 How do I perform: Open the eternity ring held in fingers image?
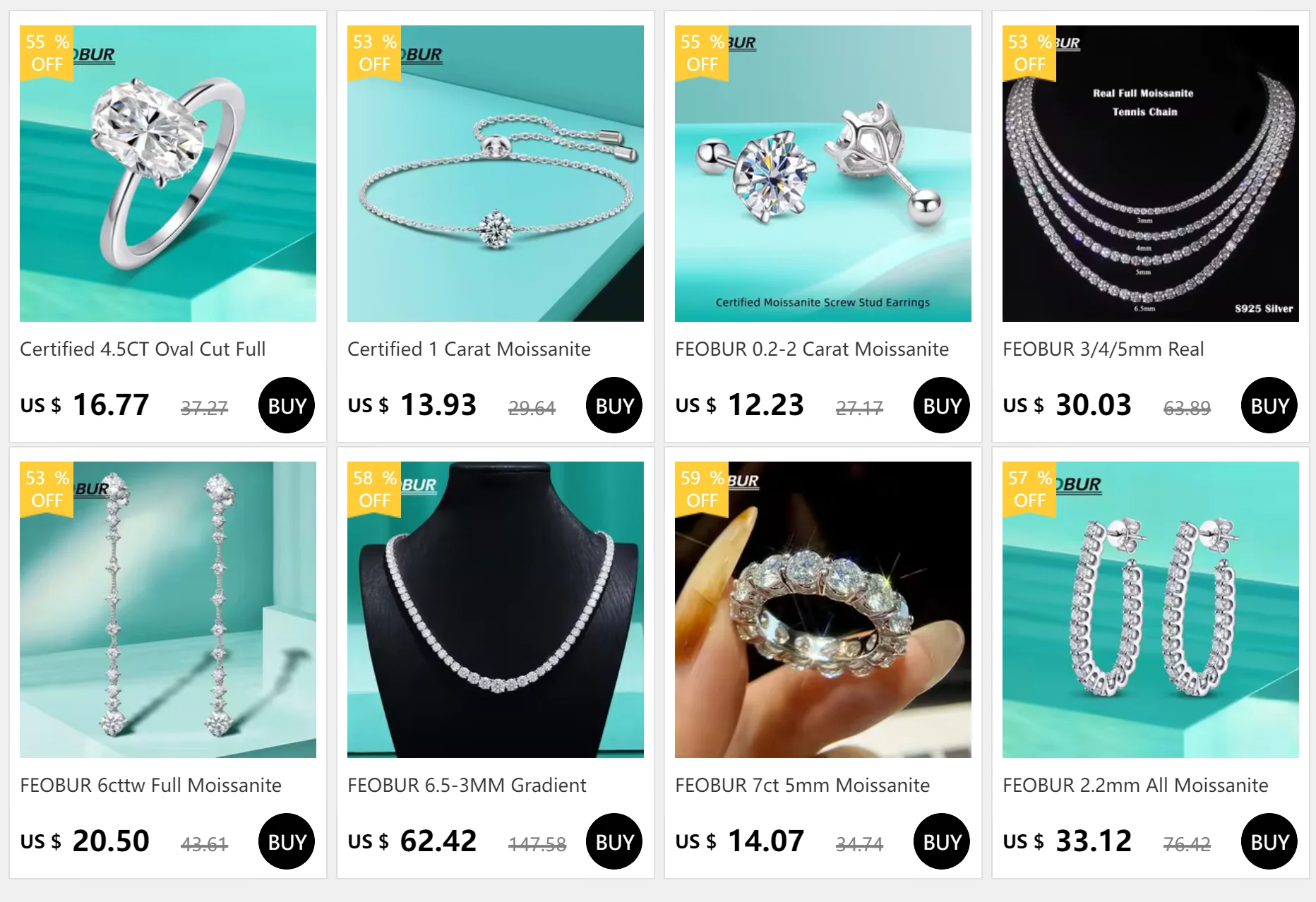[823, 610]
